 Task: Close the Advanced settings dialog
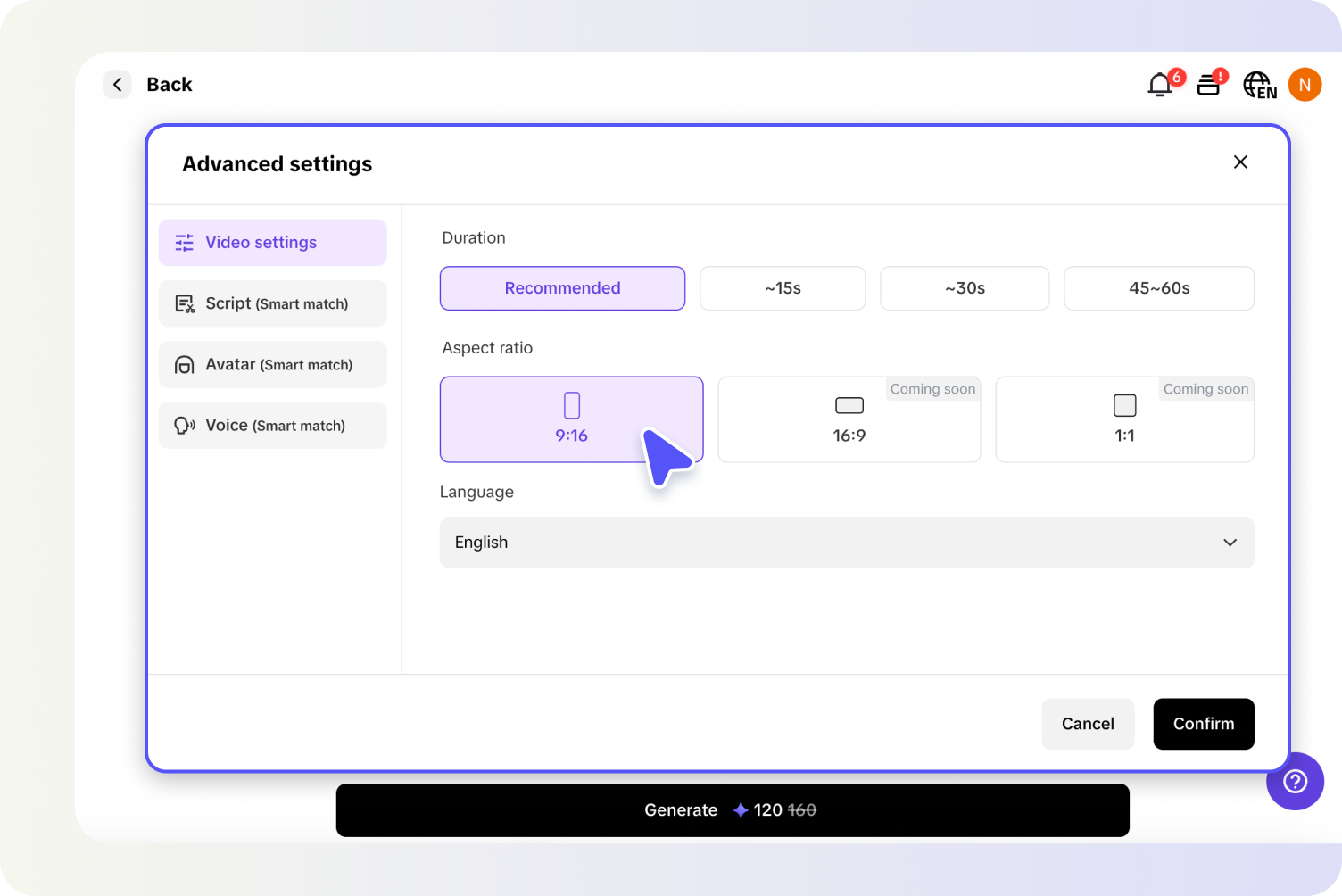(x=1240, y=162)
